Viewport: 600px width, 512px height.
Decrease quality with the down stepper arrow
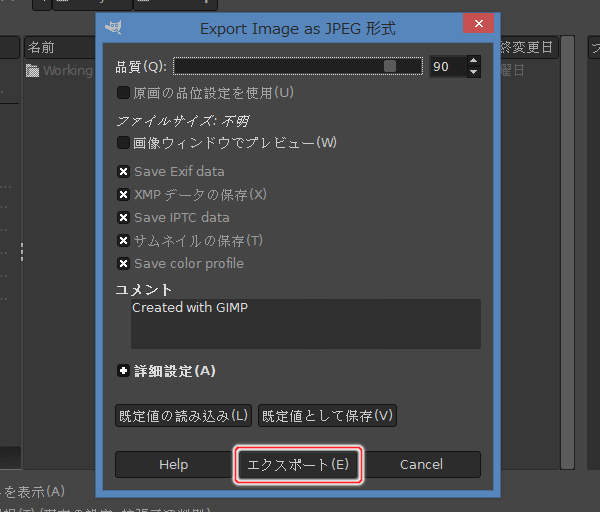tap(474, 72)
